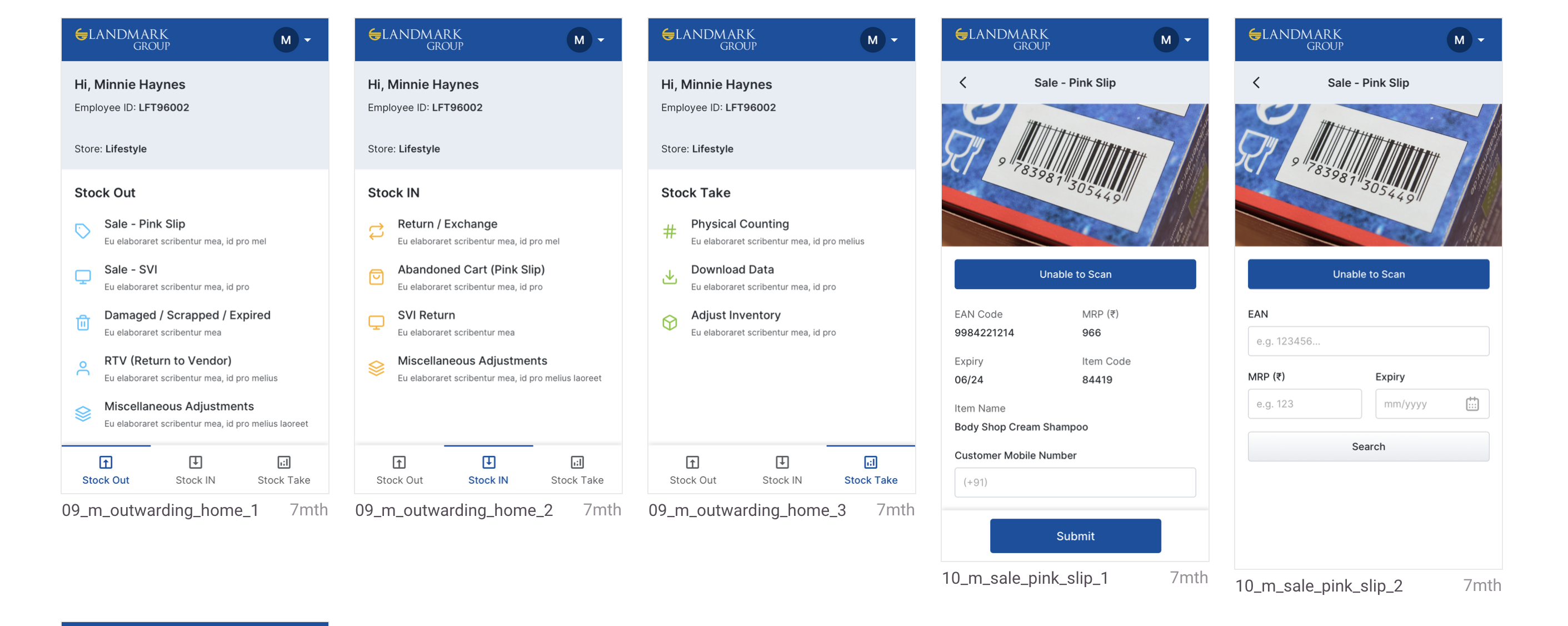The height and width of the screenshot is (626, 1568).
Task: Click the Search button below the MRP field
Action: [1368, 446]
